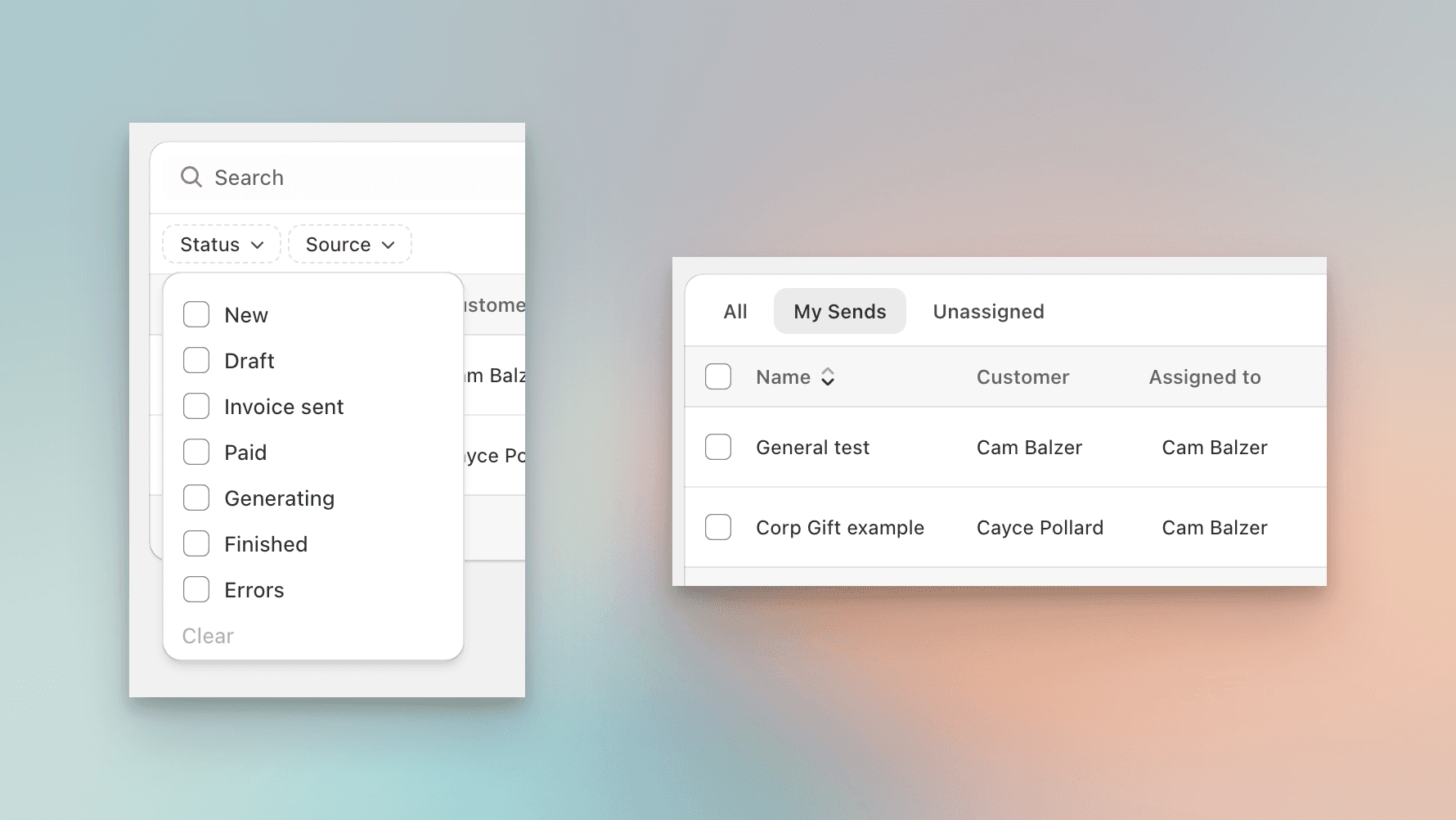The height and width of the screenshot is (820, 1456).
Task: Select the Finished checkbox
Action: click(x=196, y=543)
